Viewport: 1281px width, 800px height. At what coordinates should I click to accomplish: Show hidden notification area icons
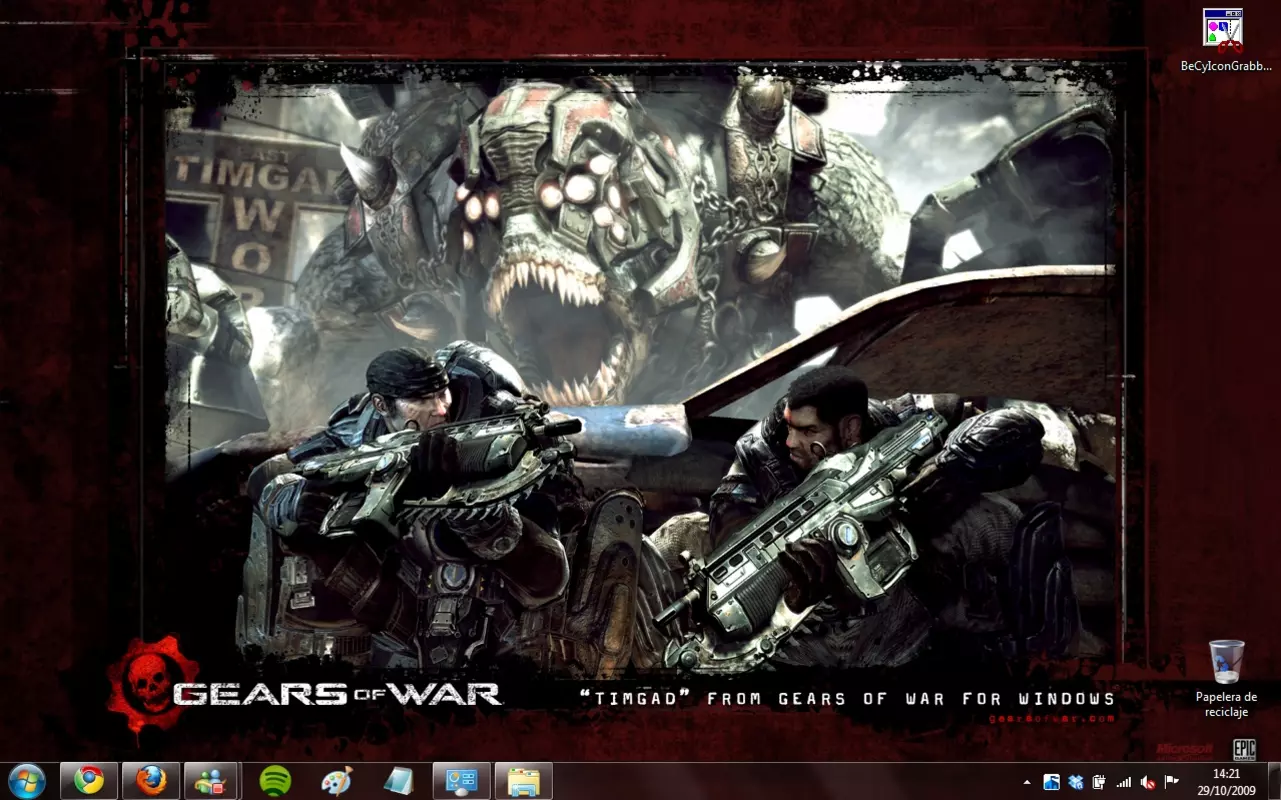[x=1027, y=782]
